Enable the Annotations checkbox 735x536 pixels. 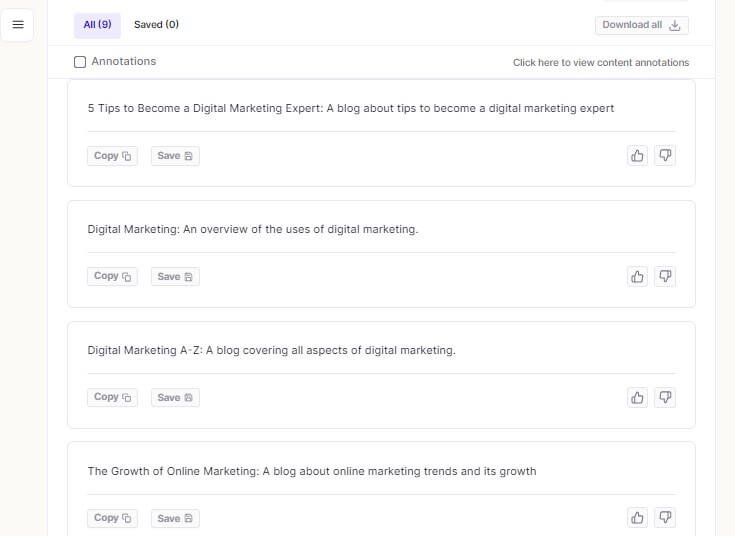(x=80, y=62)
